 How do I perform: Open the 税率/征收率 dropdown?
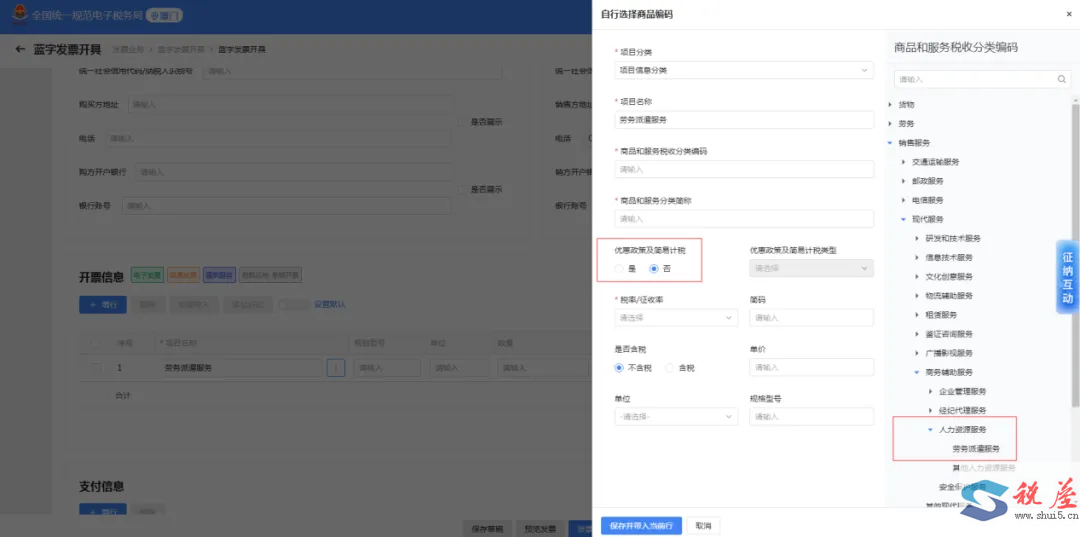click(676, 318)
